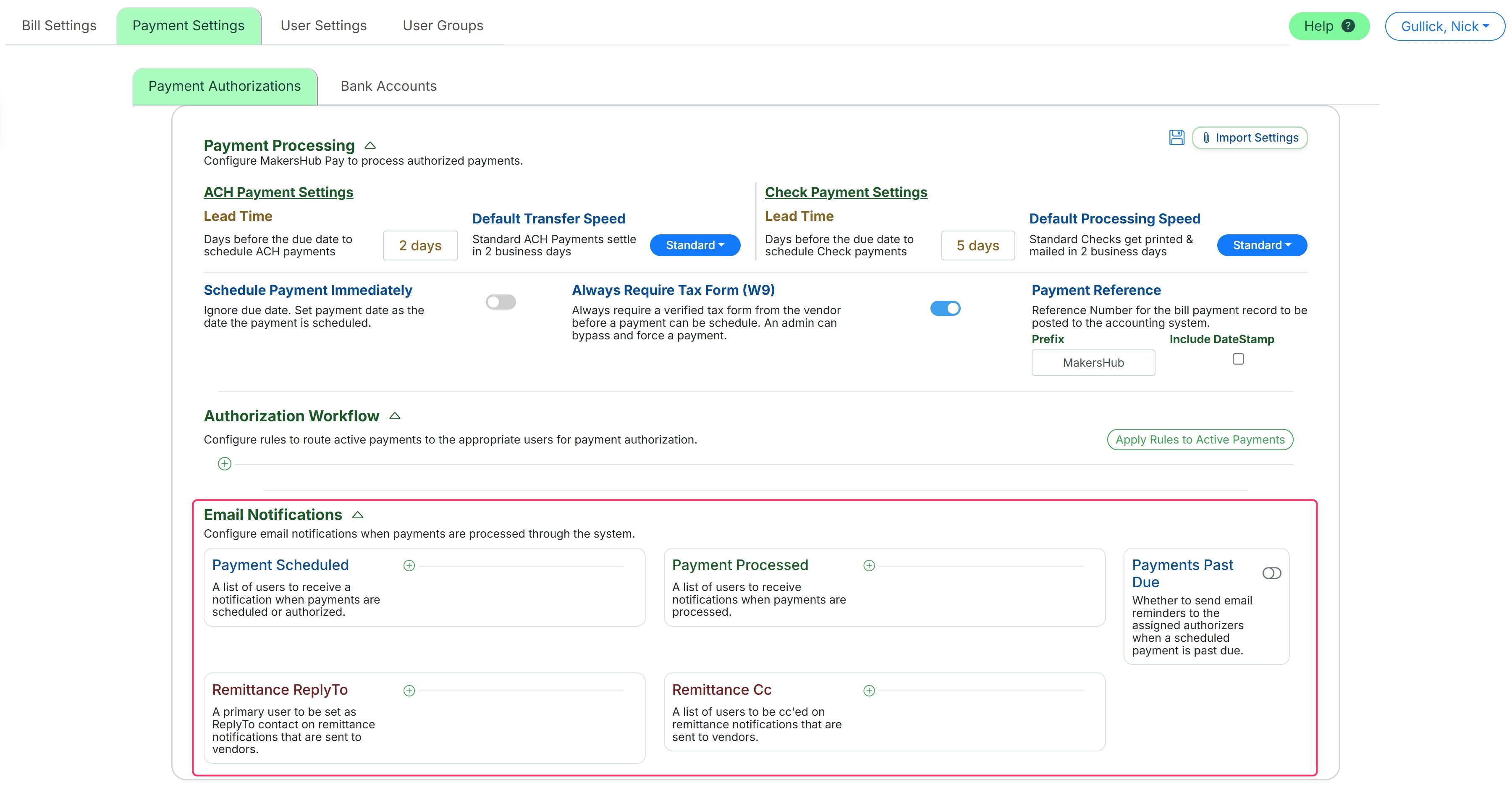Check the Include DateStamp checkbox
Viewport: 1512px width, 793px height.
[x=1238, y=359]
